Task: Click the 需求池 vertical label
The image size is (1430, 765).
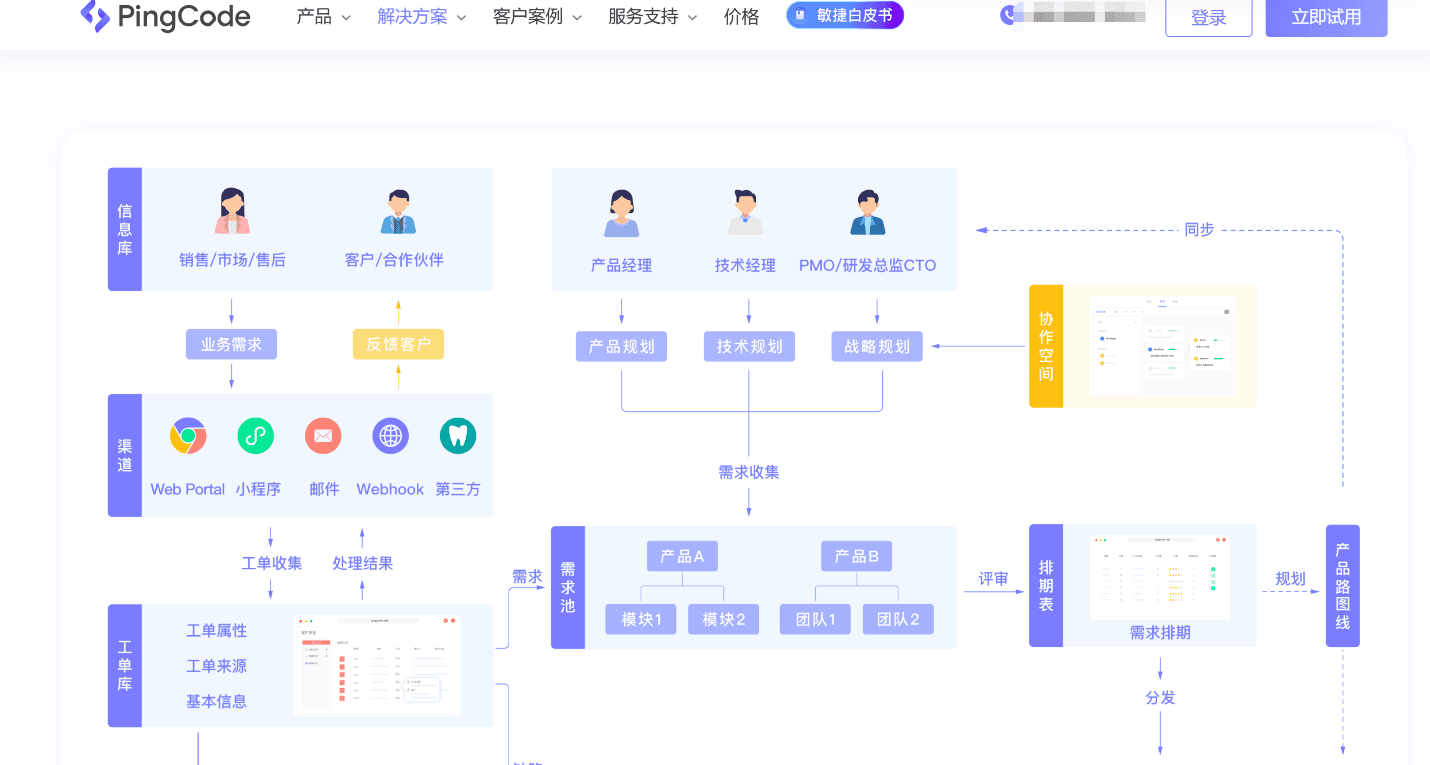Action: 568,587
